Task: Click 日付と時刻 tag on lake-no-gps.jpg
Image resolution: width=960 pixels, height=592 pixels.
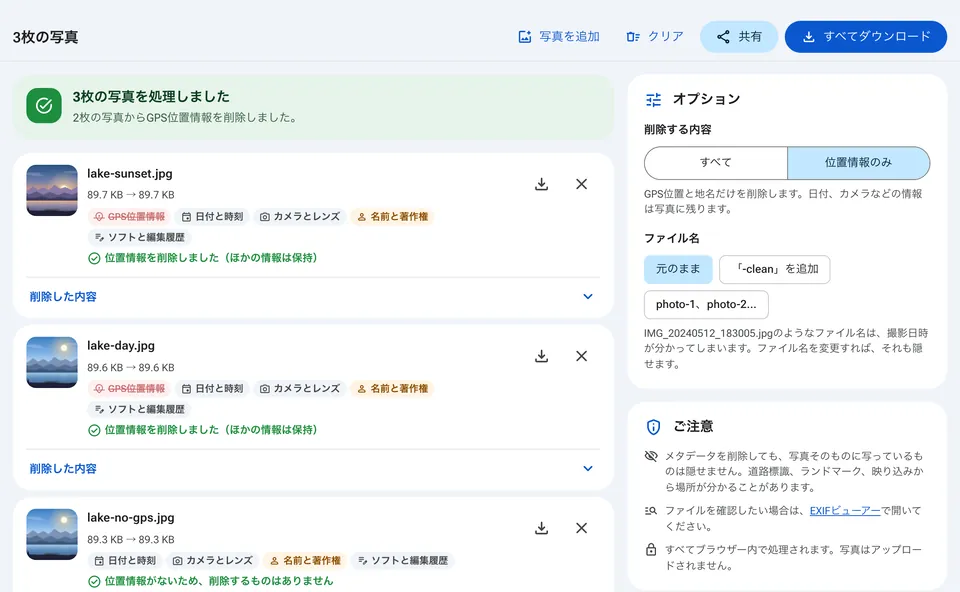Action: pyautogui.click(x=125, y=561)
